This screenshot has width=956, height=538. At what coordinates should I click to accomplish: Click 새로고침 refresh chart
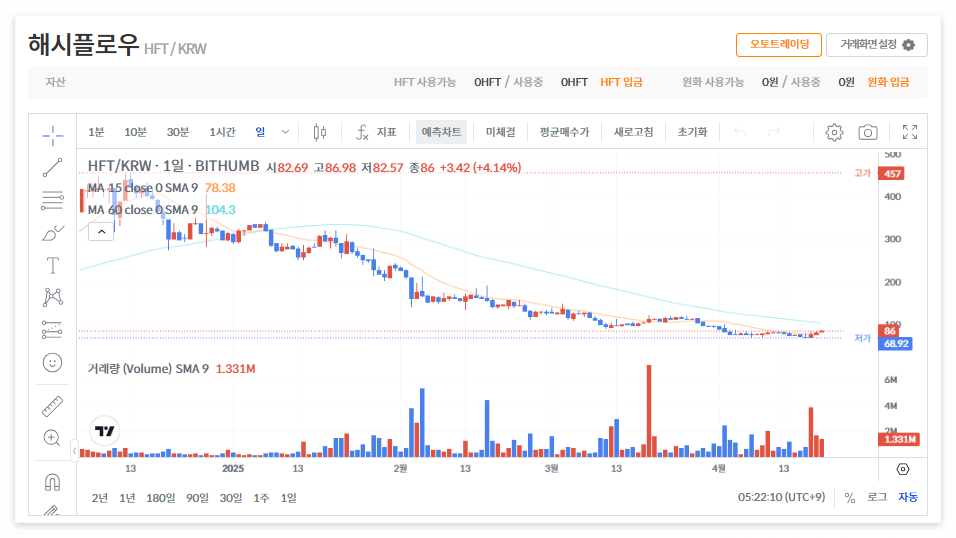click(633, 132)
